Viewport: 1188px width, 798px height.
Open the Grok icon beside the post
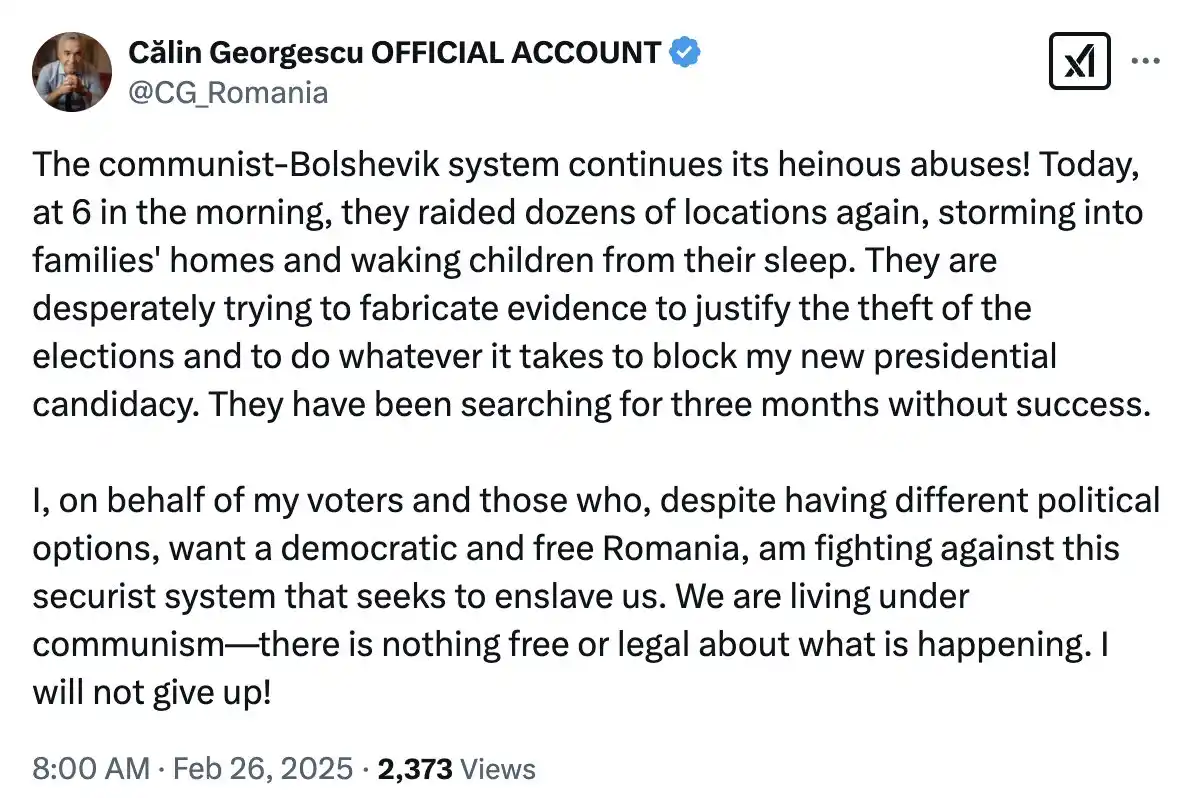pyautogui.click(x=1081, y=63)
